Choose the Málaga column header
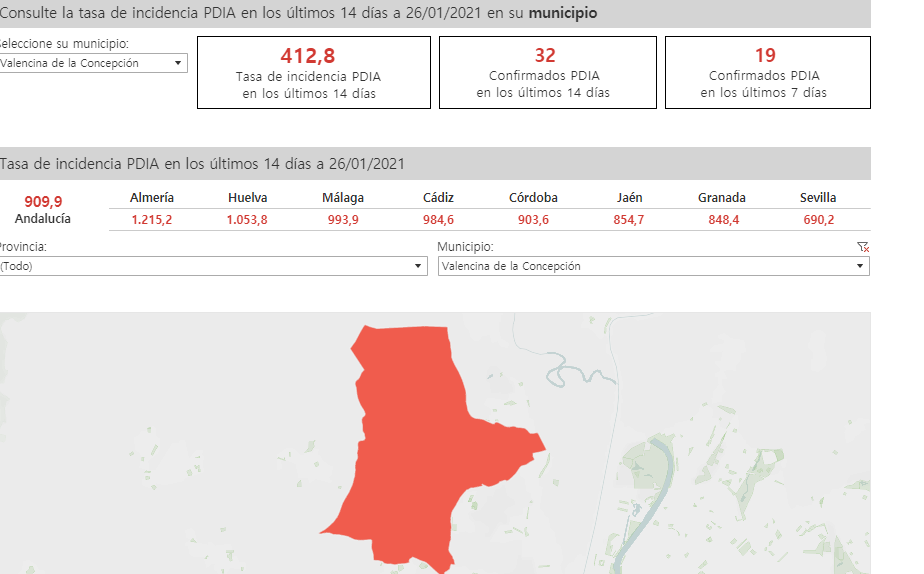Image resolution: width=924 pixels, height=574 pixels. 343,198
